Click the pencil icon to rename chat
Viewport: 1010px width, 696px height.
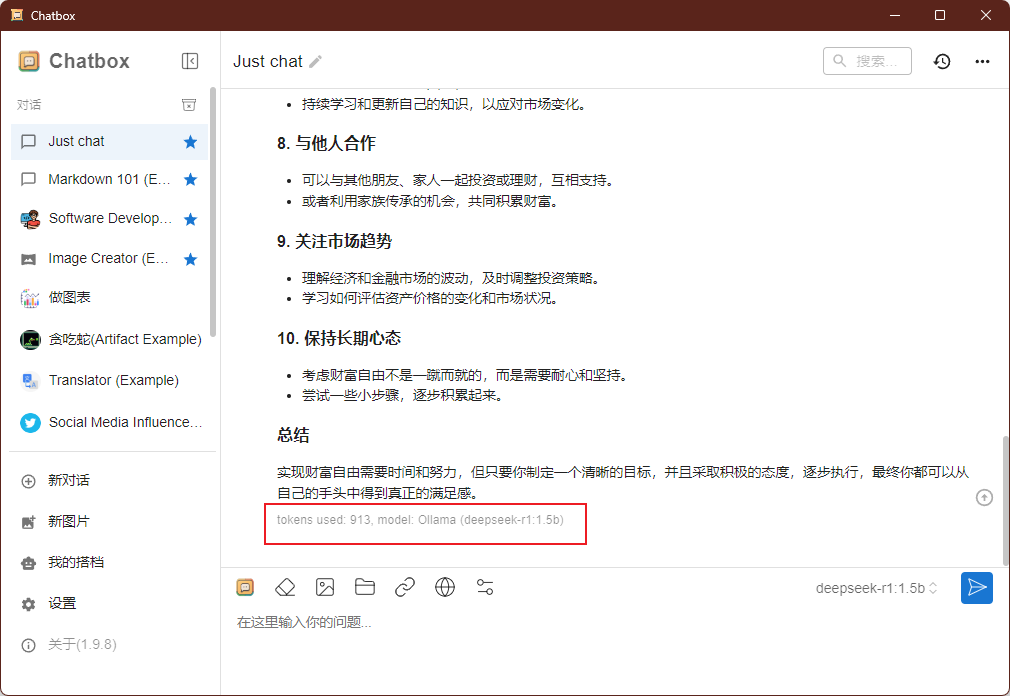pos(316,62)
